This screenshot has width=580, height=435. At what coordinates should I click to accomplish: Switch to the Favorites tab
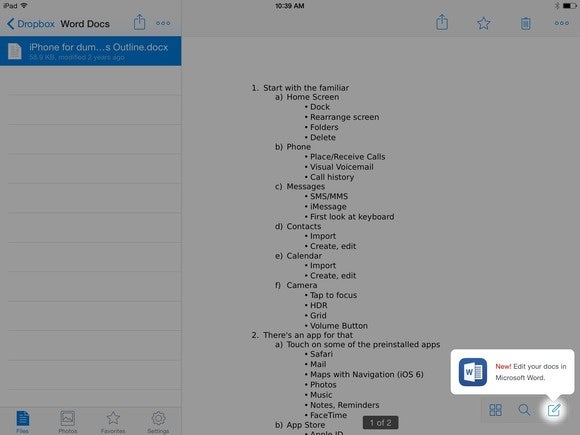[113, 422]
